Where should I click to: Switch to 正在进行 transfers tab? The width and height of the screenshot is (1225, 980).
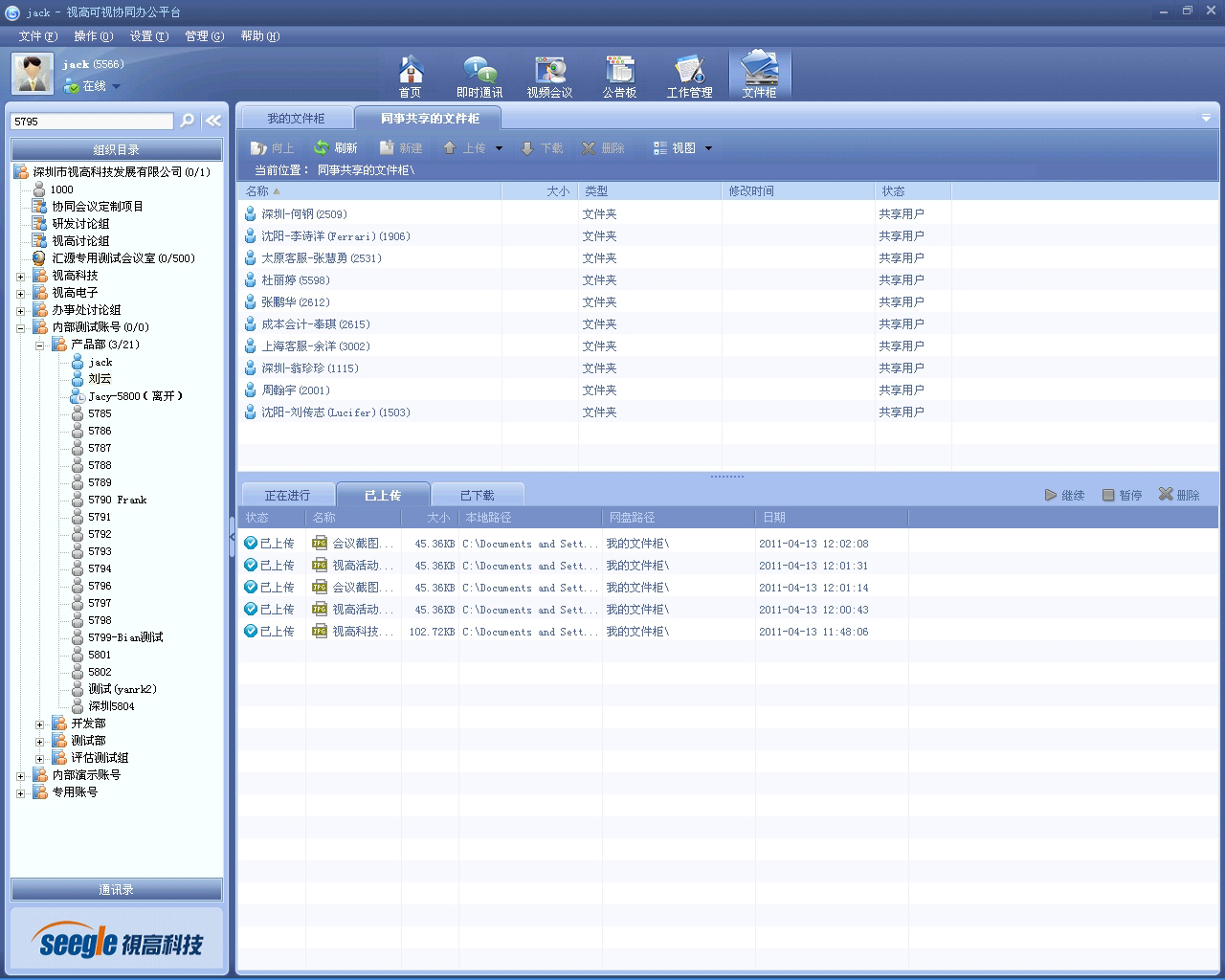(287, 495)
